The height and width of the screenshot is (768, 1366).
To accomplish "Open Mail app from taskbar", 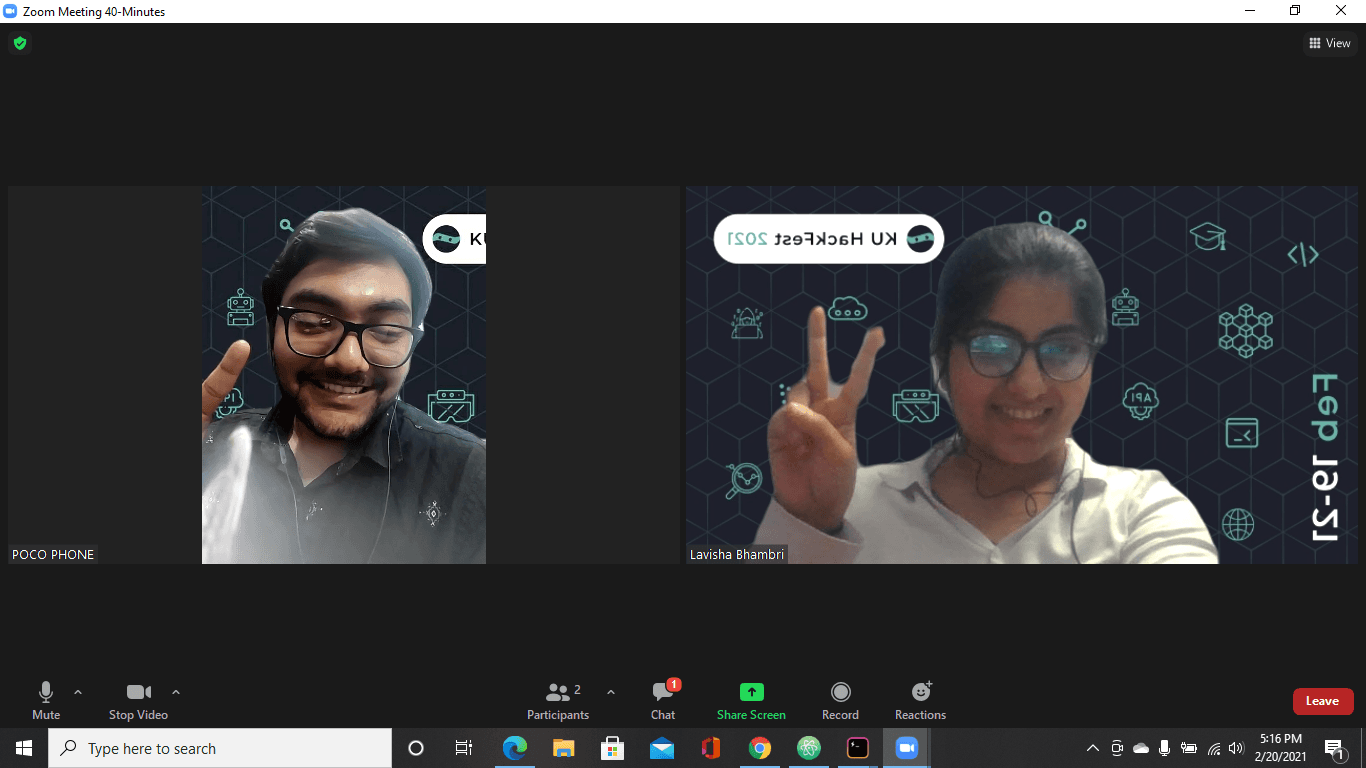I will click(x=662, y=748).
